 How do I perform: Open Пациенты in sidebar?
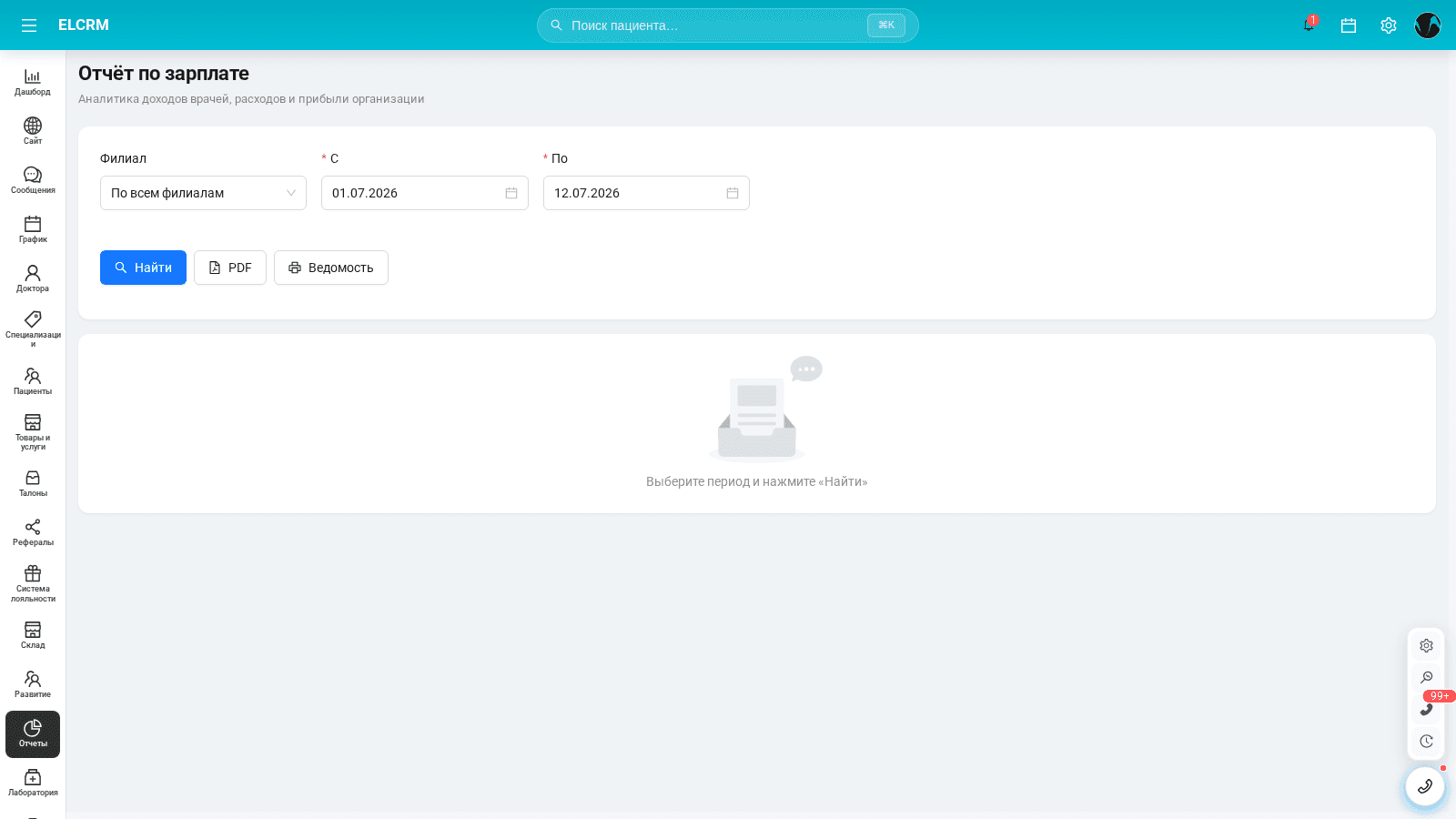[33, 381]
